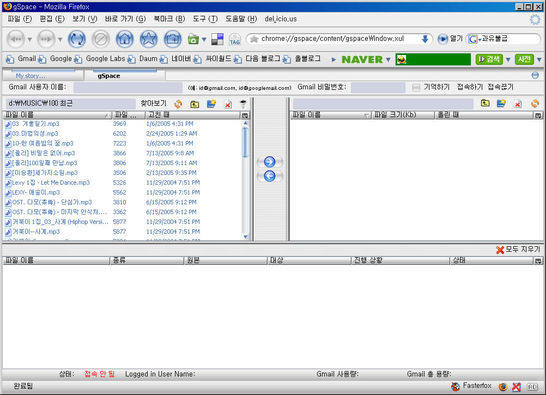This screenshot has height=395, width=546.
Task: Open the Google Labs bookmark link
Action: click(x=100, y=59)
